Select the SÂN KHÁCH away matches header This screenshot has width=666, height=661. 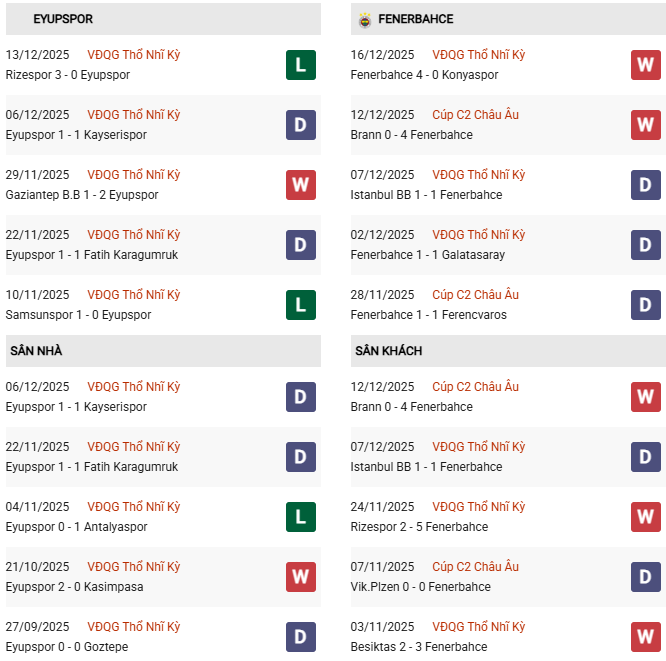click(x=388, y=351)
